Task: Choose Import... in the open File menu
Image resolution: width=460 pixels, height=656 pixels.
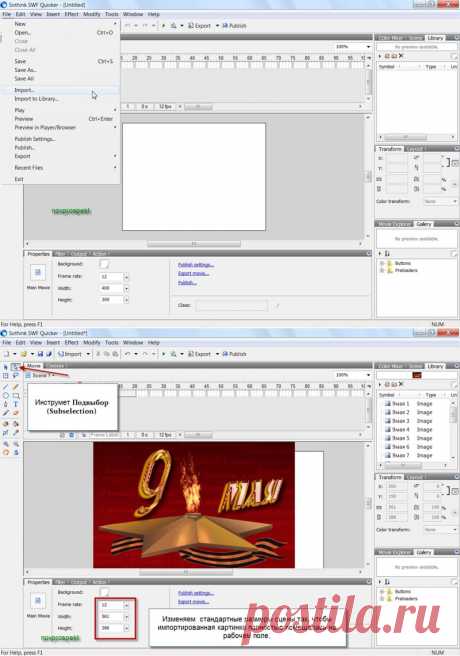Action: (x=60, y=90)
